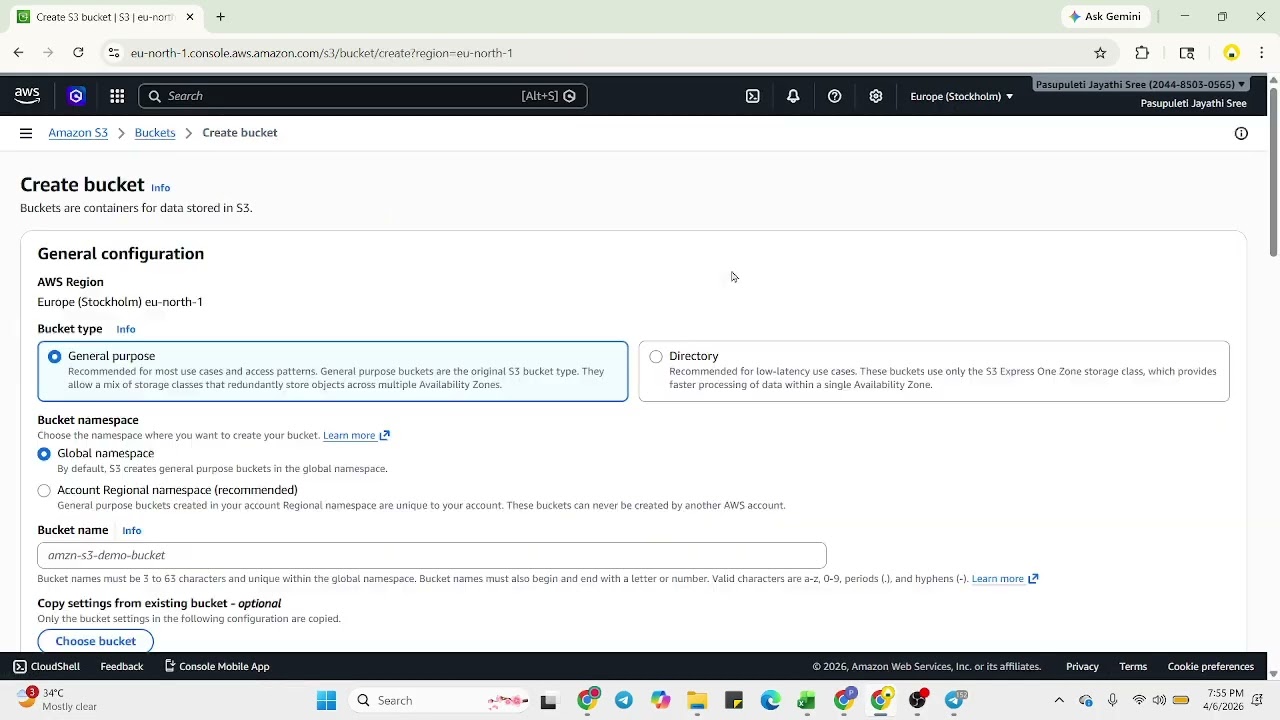Open the Copilot app in taskbar
Image resolution: width=1280 pixels, height=720 pixels.
(x=660, y=701)
